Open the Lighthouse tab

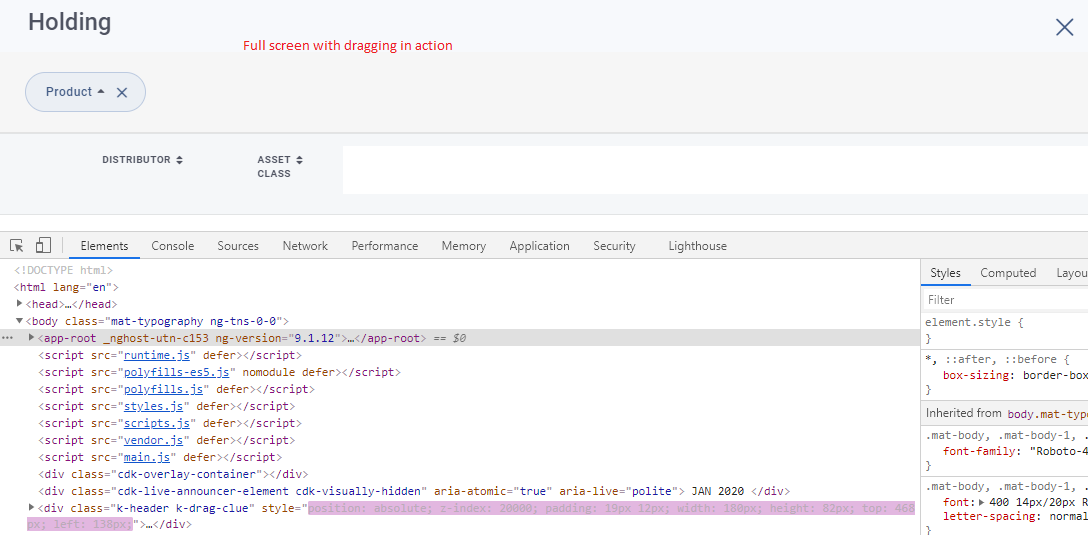697,246
